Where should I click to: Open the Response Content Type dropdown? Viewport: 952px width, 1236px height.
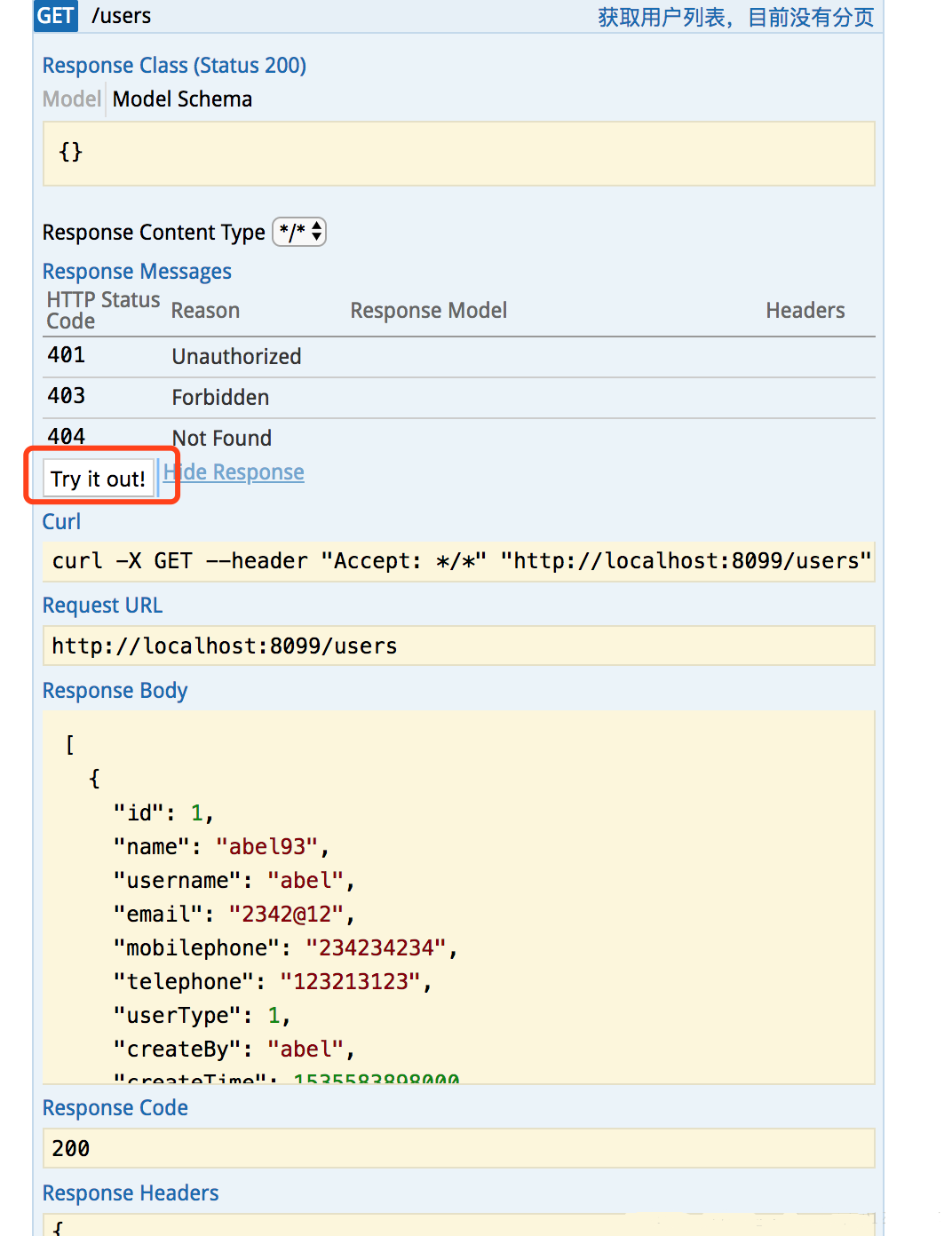click(x=299, y=232)
